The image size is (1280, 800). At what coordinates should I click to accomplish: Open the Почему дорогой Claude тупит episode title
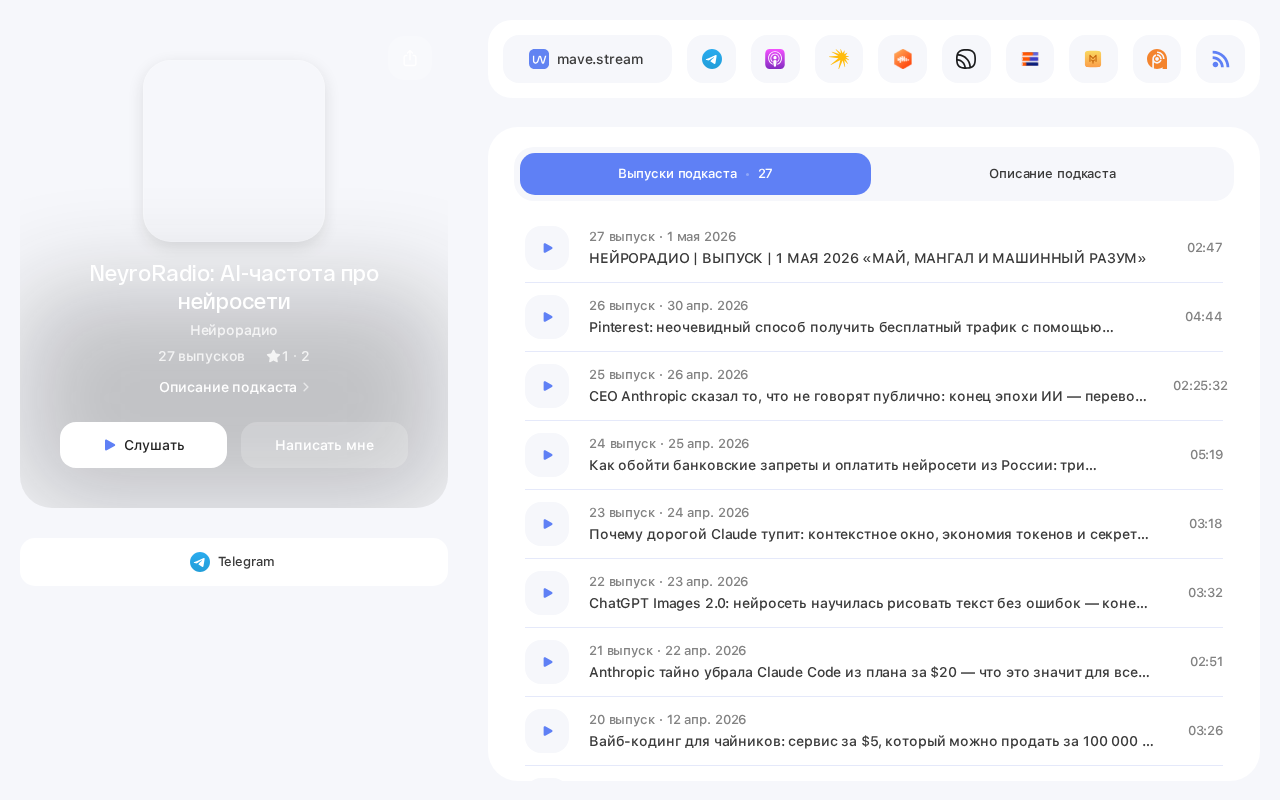[869, 534]
